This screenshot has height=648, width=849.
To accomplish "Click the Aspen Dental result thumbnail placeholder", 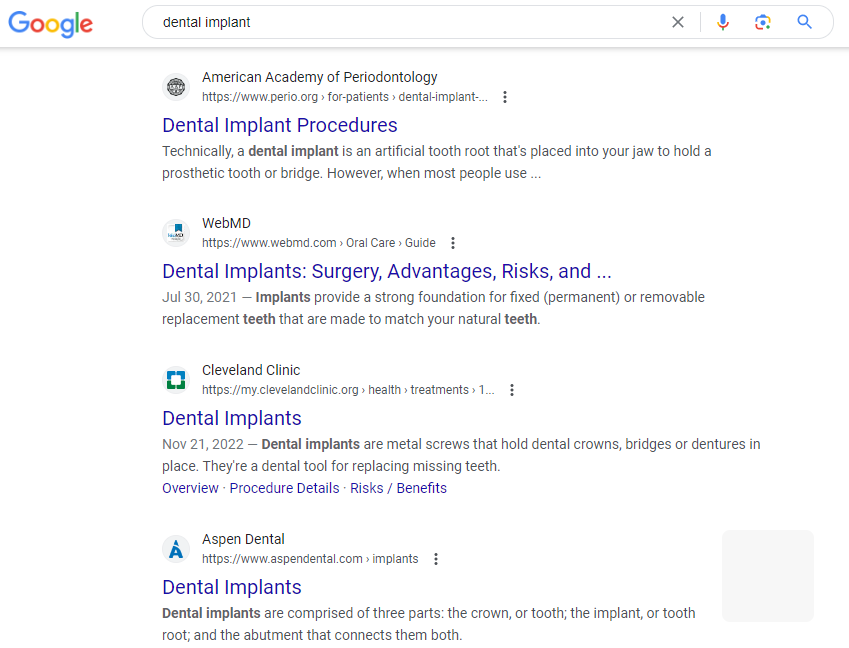I will (768, 575).
